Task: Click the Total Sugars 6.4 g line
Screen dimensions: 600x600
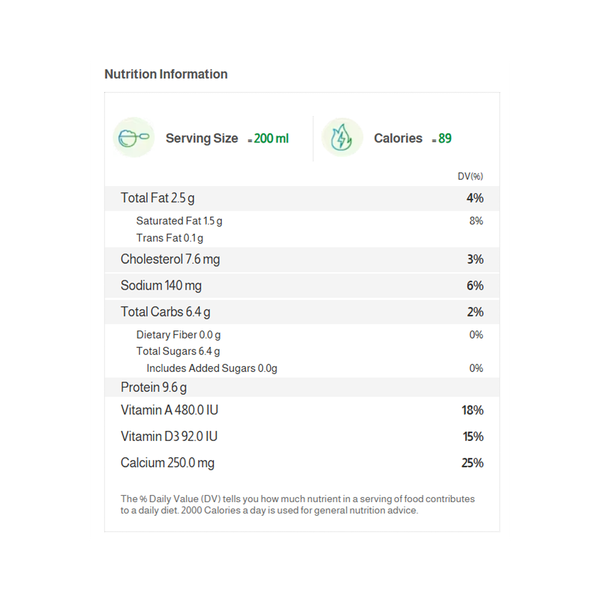Action: click(178, 351)
